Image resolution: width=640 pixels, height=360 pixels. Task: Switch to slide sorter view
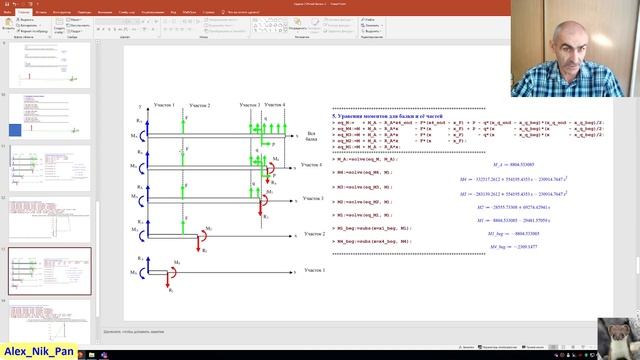coord(564,347)
